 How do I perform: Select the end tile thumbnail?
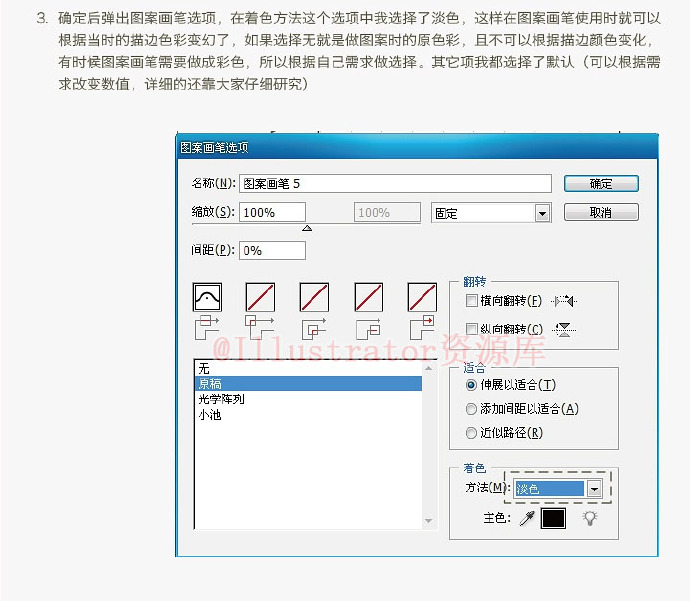tap(422, 297)
